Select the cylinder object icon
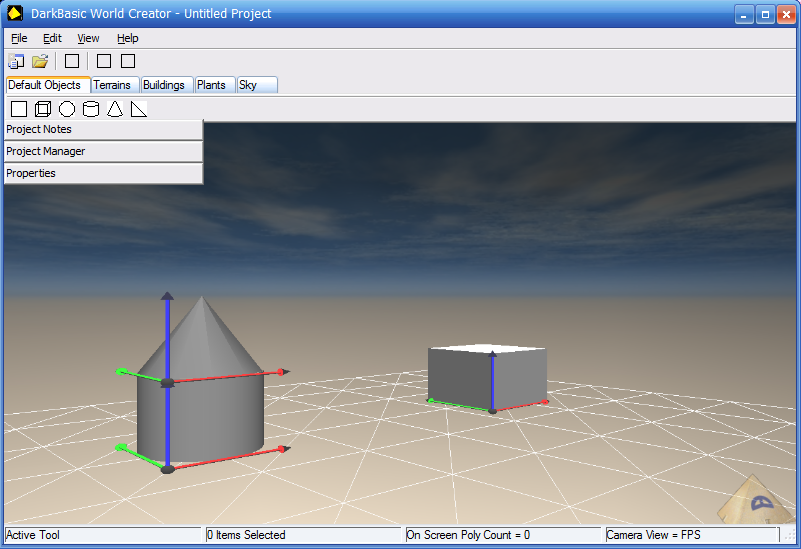This screenshot has height=549, width=801. point(91,109)
